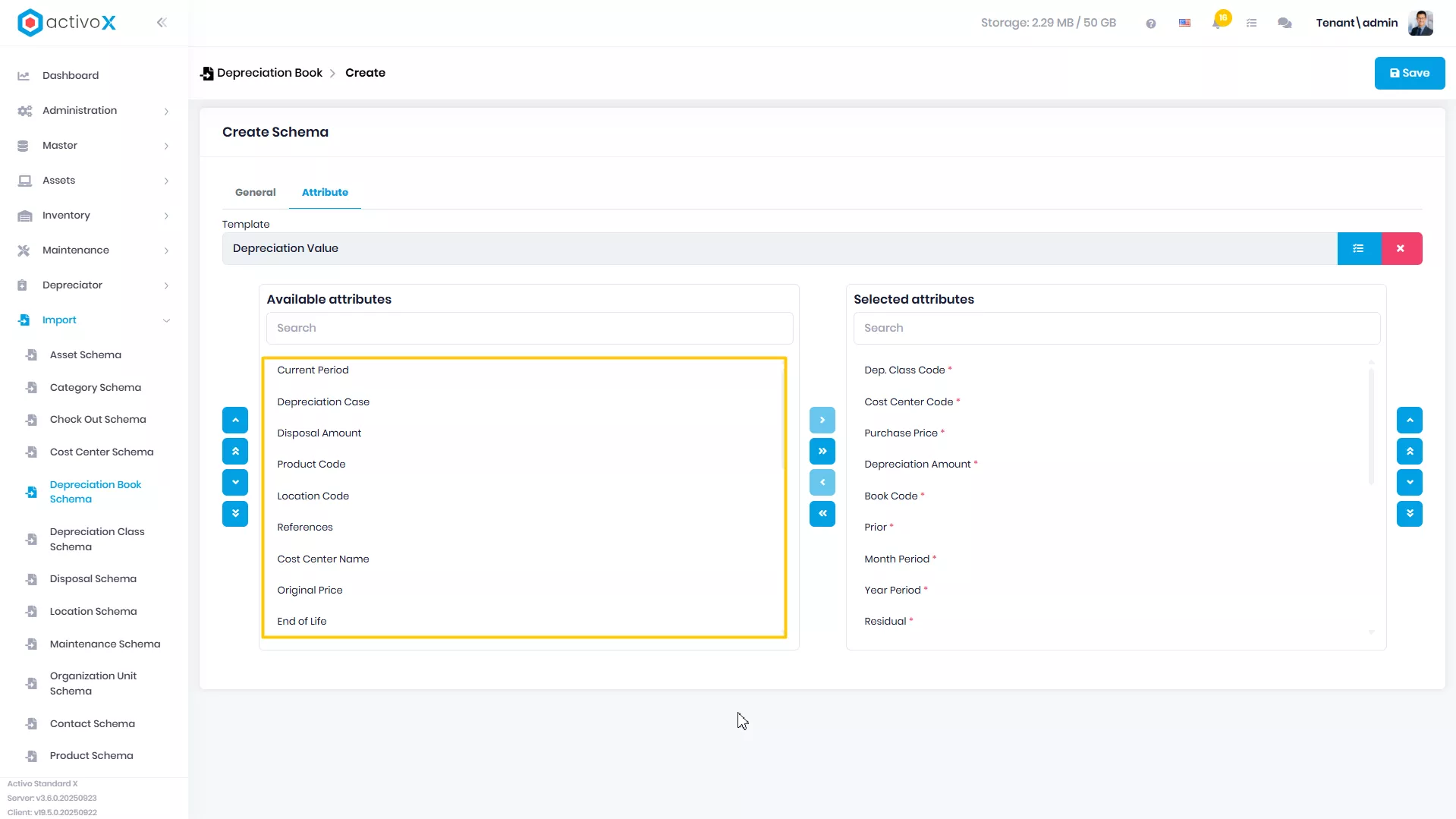Clear the template with red X button

tap(1401, 248)
